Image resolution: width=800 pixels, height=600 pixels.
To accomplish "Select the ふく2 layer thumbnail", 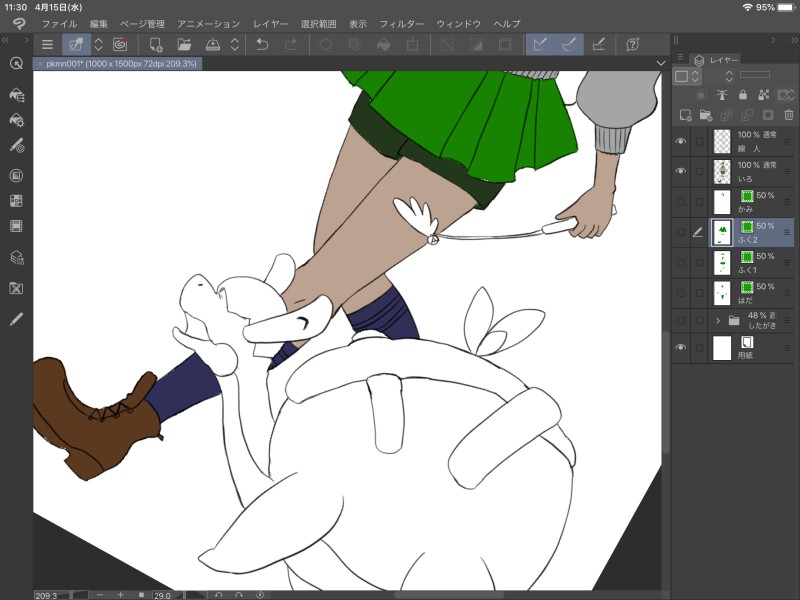I will (722, 233).
